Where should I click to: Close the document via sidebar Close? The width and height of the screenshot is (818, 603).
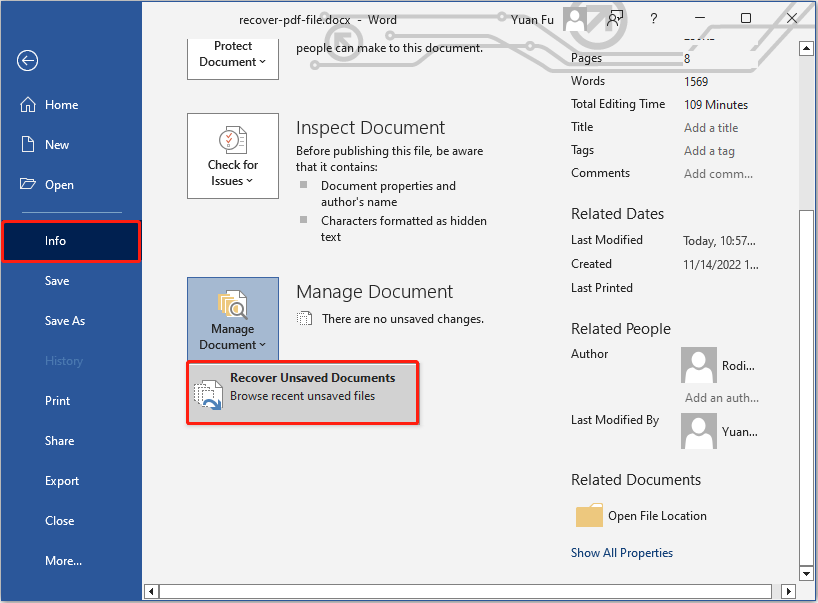(71, 521)
